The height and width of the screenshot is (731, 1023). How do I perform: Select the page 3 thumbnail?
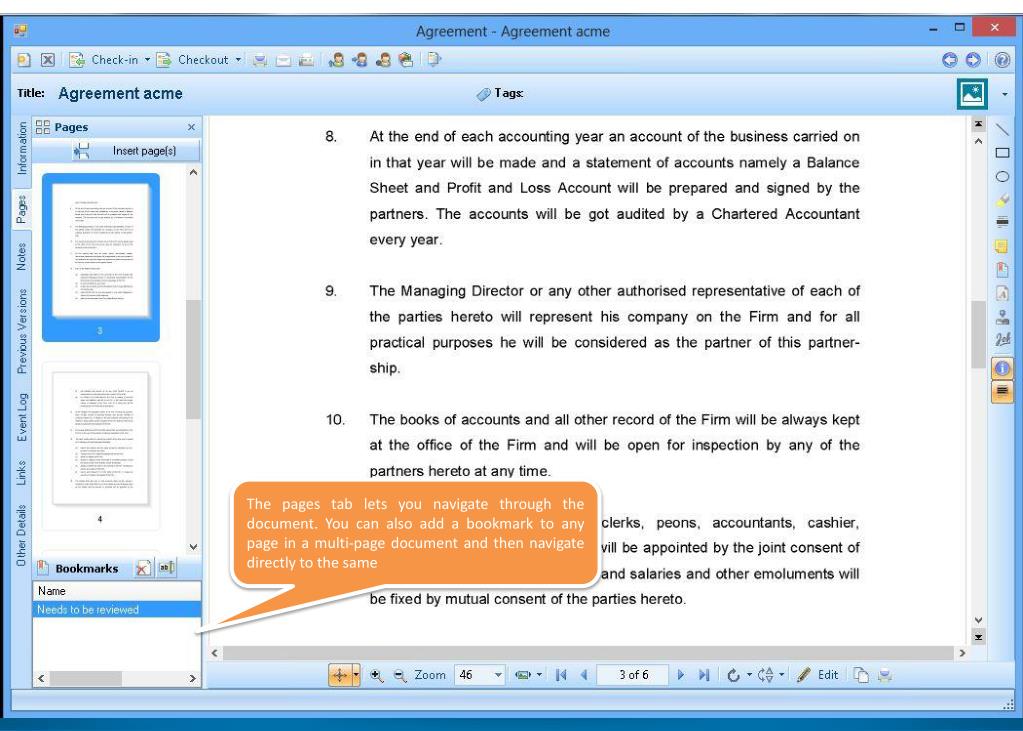click(x=100, y=257)
